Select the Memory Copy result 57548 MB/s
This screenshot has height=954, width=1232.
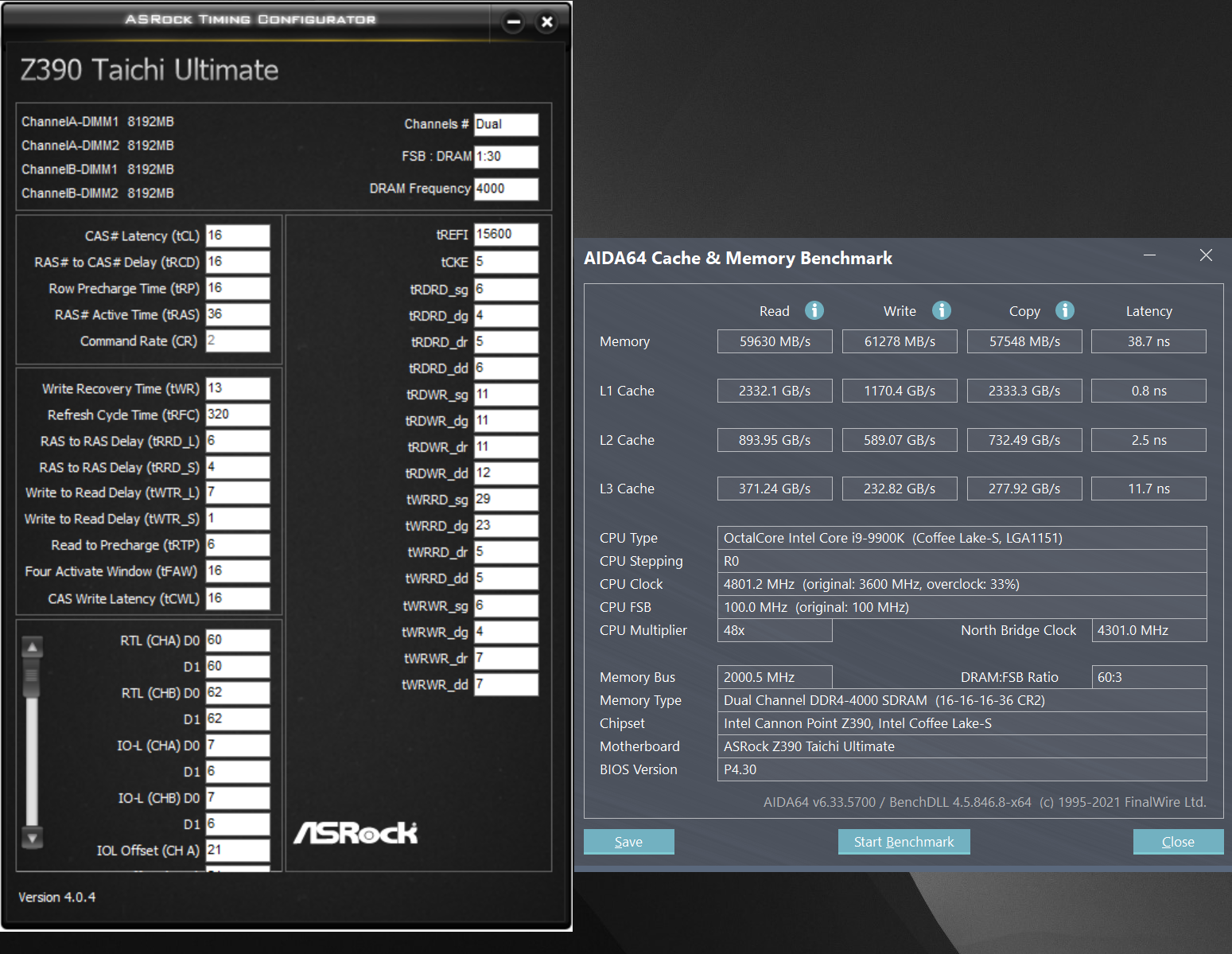(x=1024, y=341)
